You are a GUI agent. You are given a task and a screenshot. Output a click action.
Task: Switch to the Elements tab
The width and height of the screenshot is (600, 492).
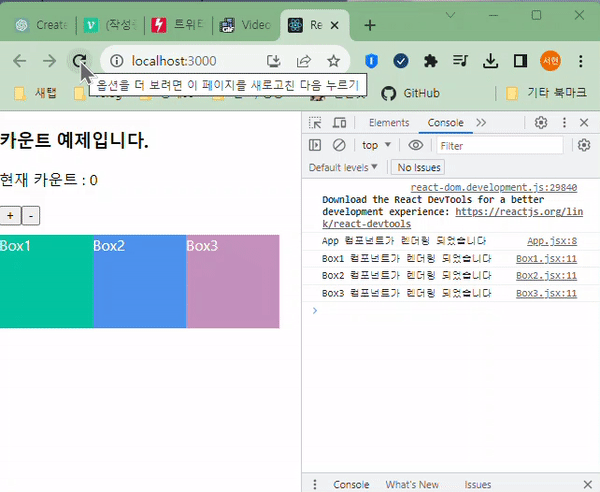pos(389,123)
